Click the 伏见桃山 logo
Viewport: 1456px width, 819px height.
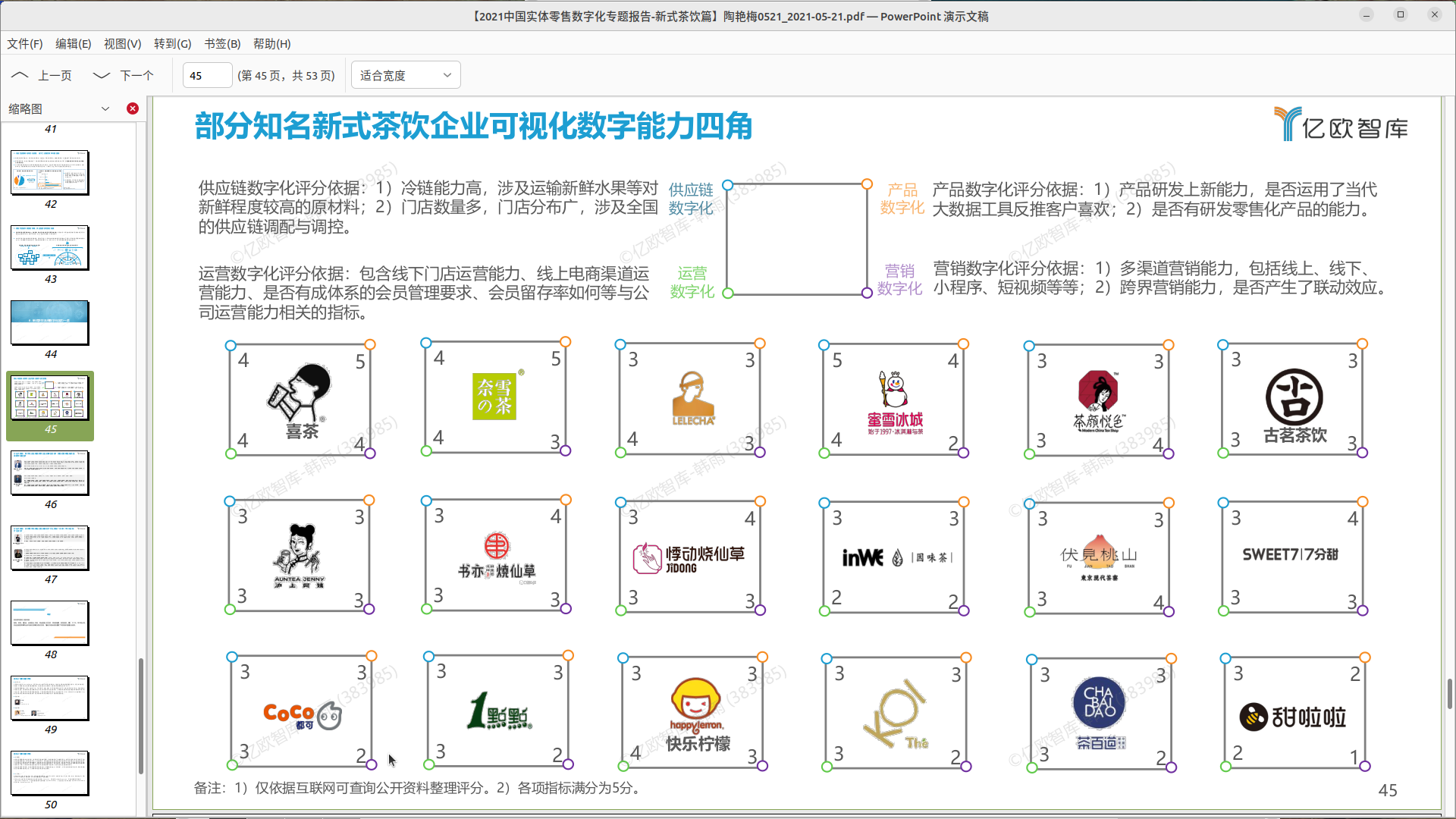click(x=1099, y=557)
